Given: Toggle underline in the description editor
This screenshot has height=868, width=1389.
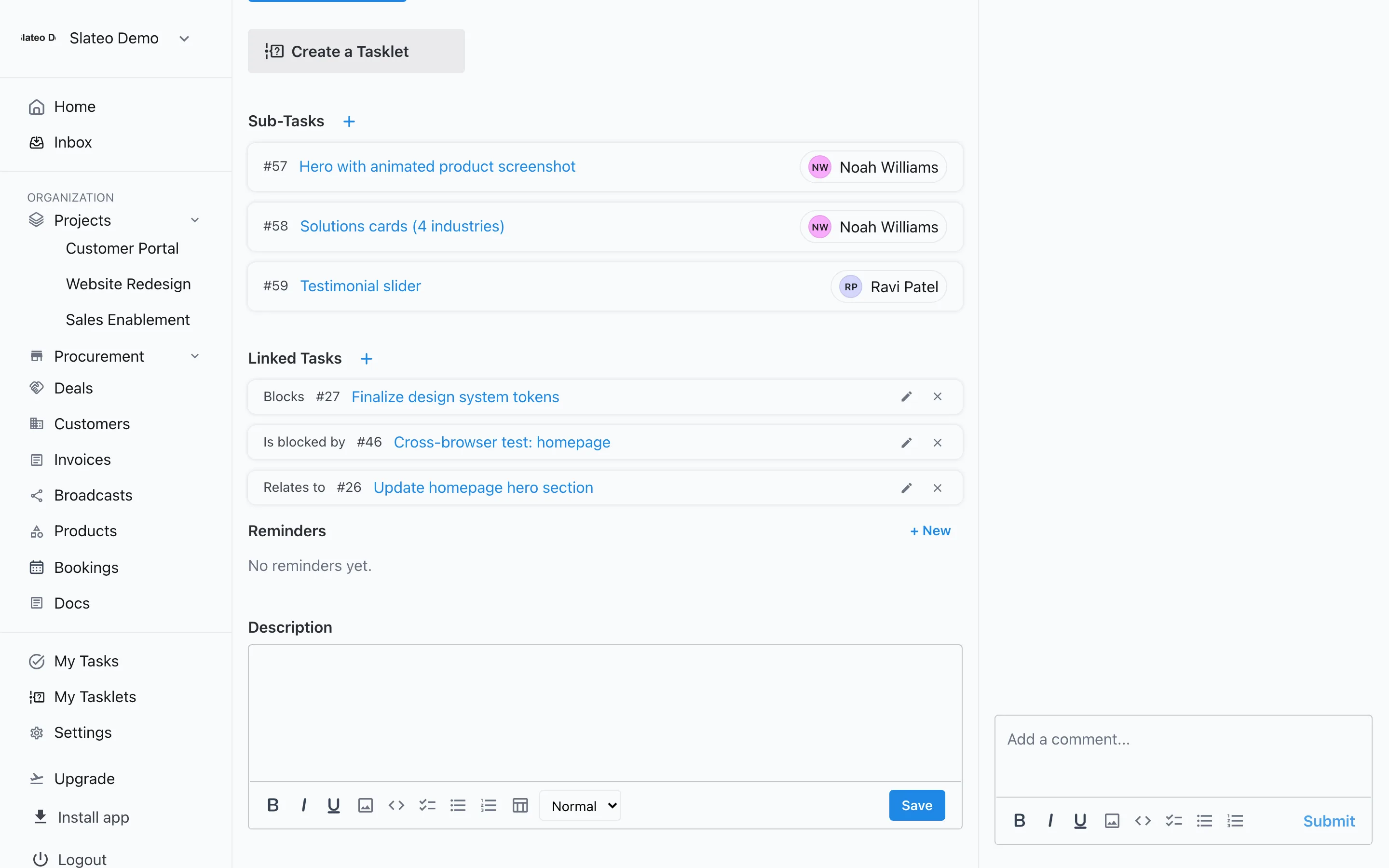Looking at the screenshot, I should tap(333, 805).
